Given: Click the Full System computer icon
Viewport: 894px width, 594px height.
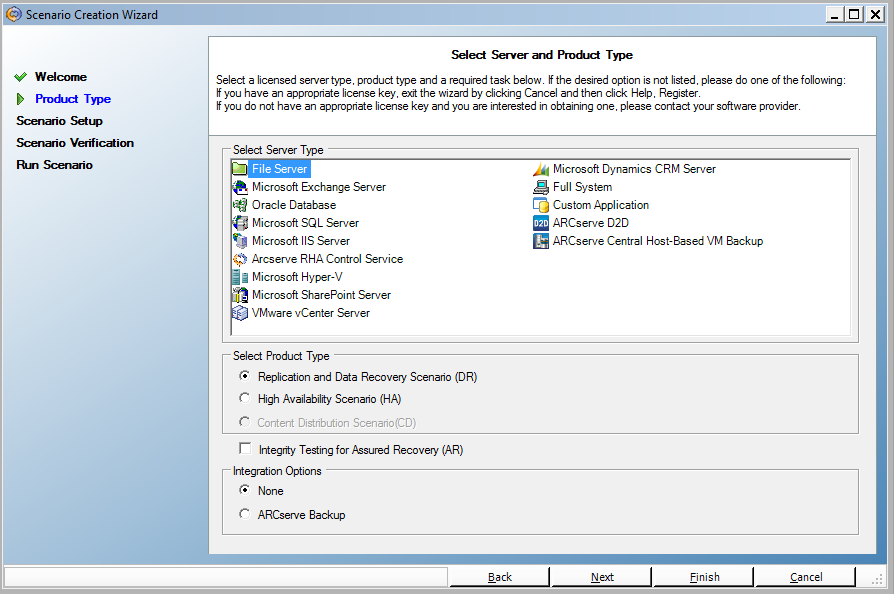Looking at the screenshot, I should pos(541,187).
